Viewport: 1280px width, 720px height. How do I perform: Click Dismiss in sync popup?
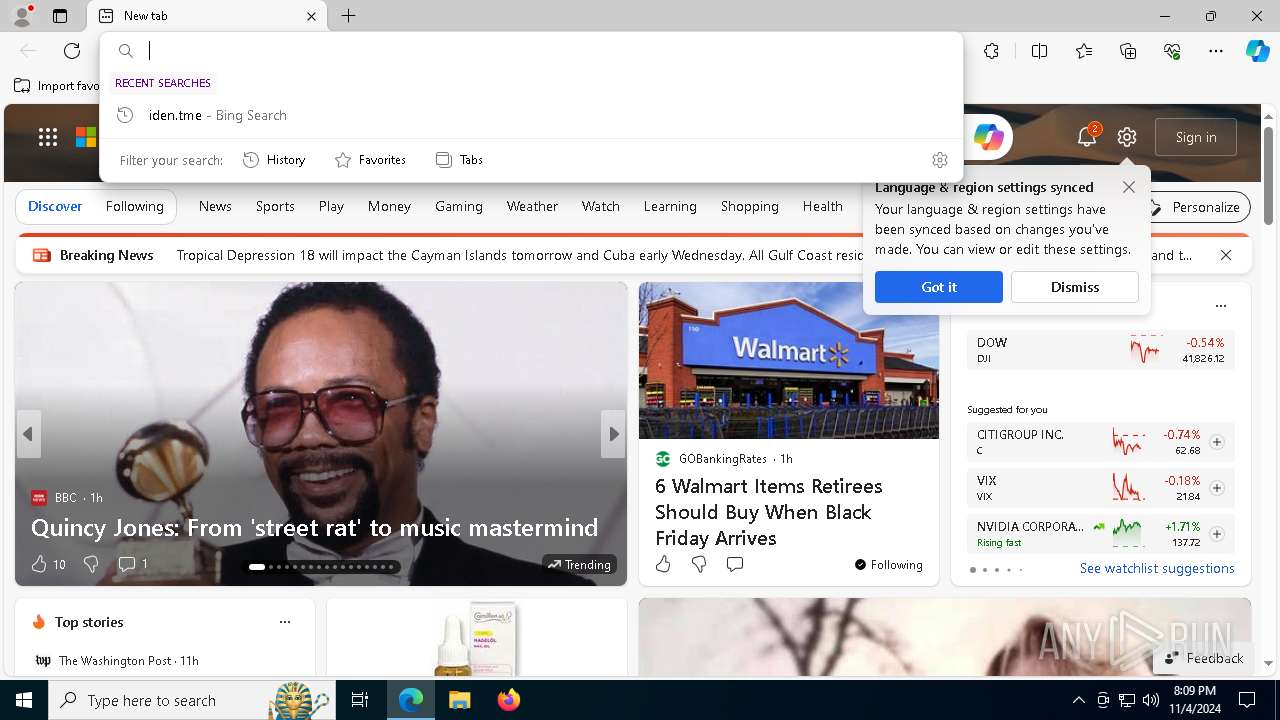(x=1074, y=287)
